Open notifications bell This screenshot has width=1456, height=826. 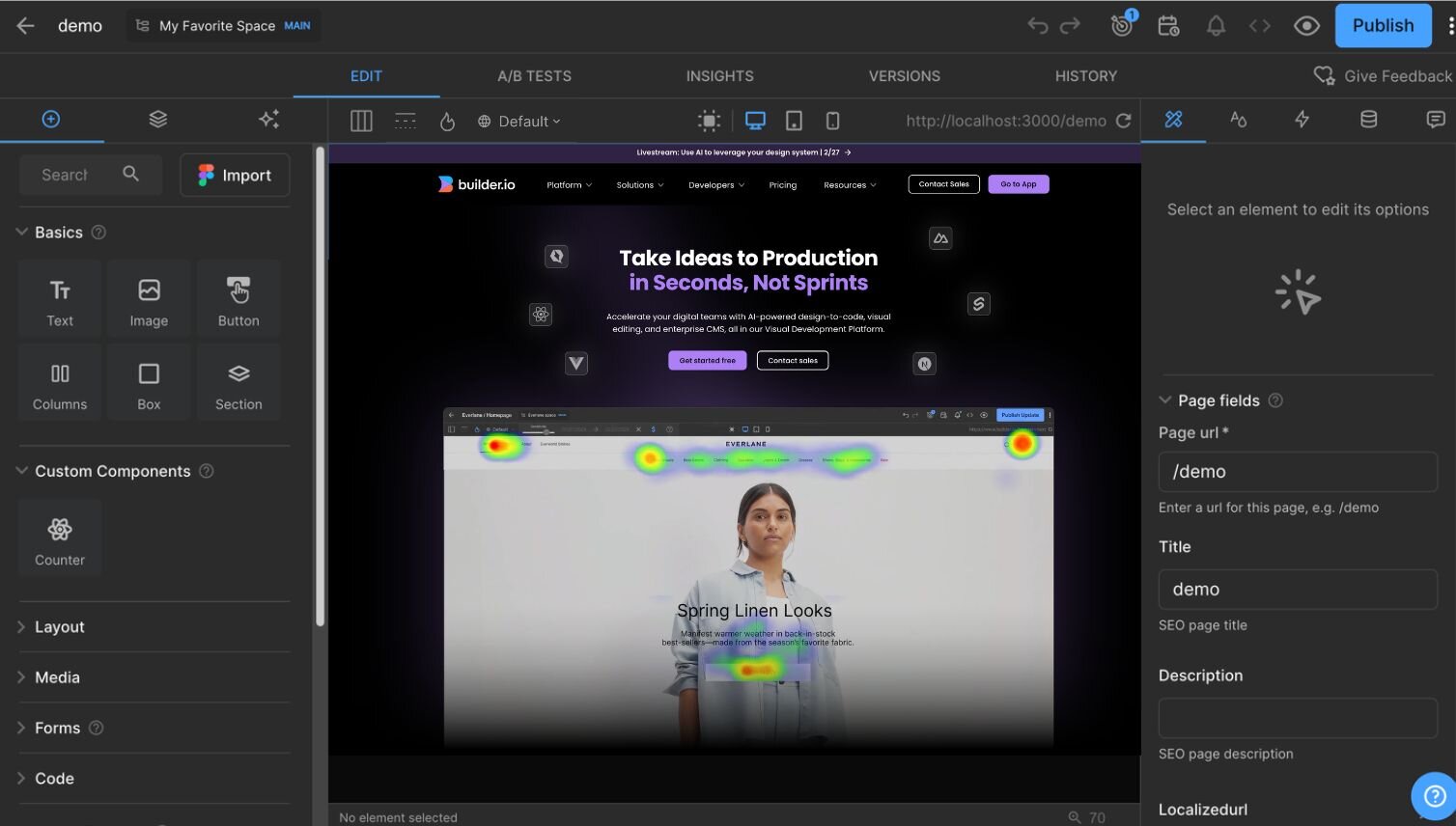[1216, 26]
